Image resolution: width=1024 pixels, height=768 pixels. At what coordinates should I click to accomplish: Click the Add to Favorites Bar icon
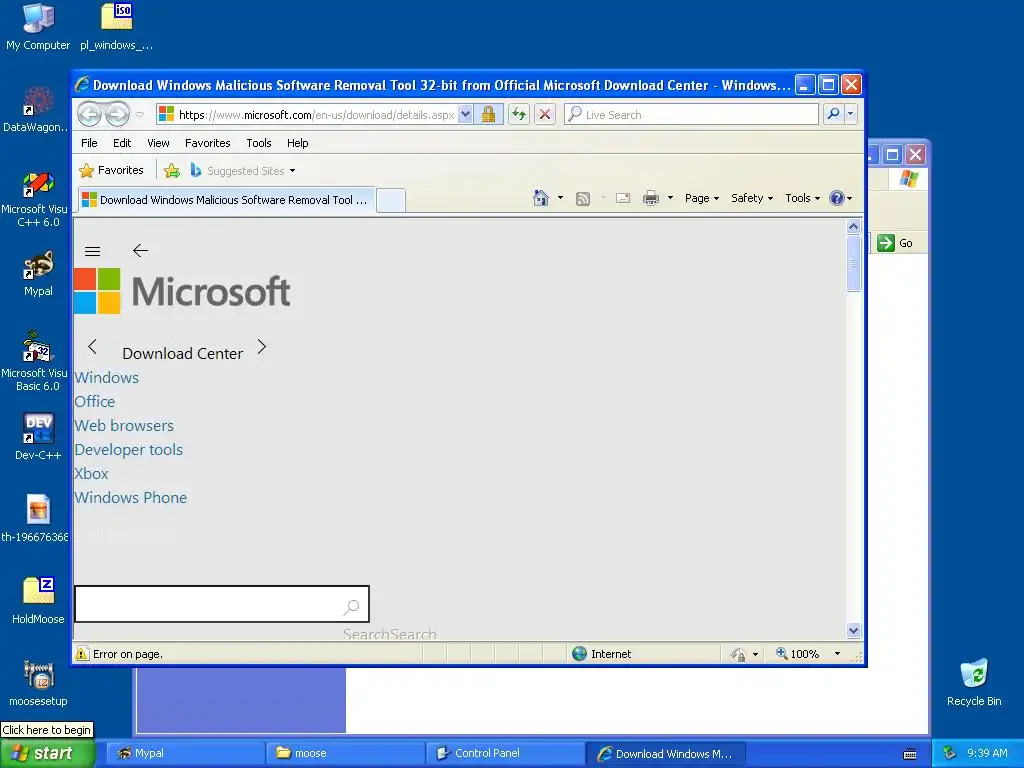tap(172, 170)
